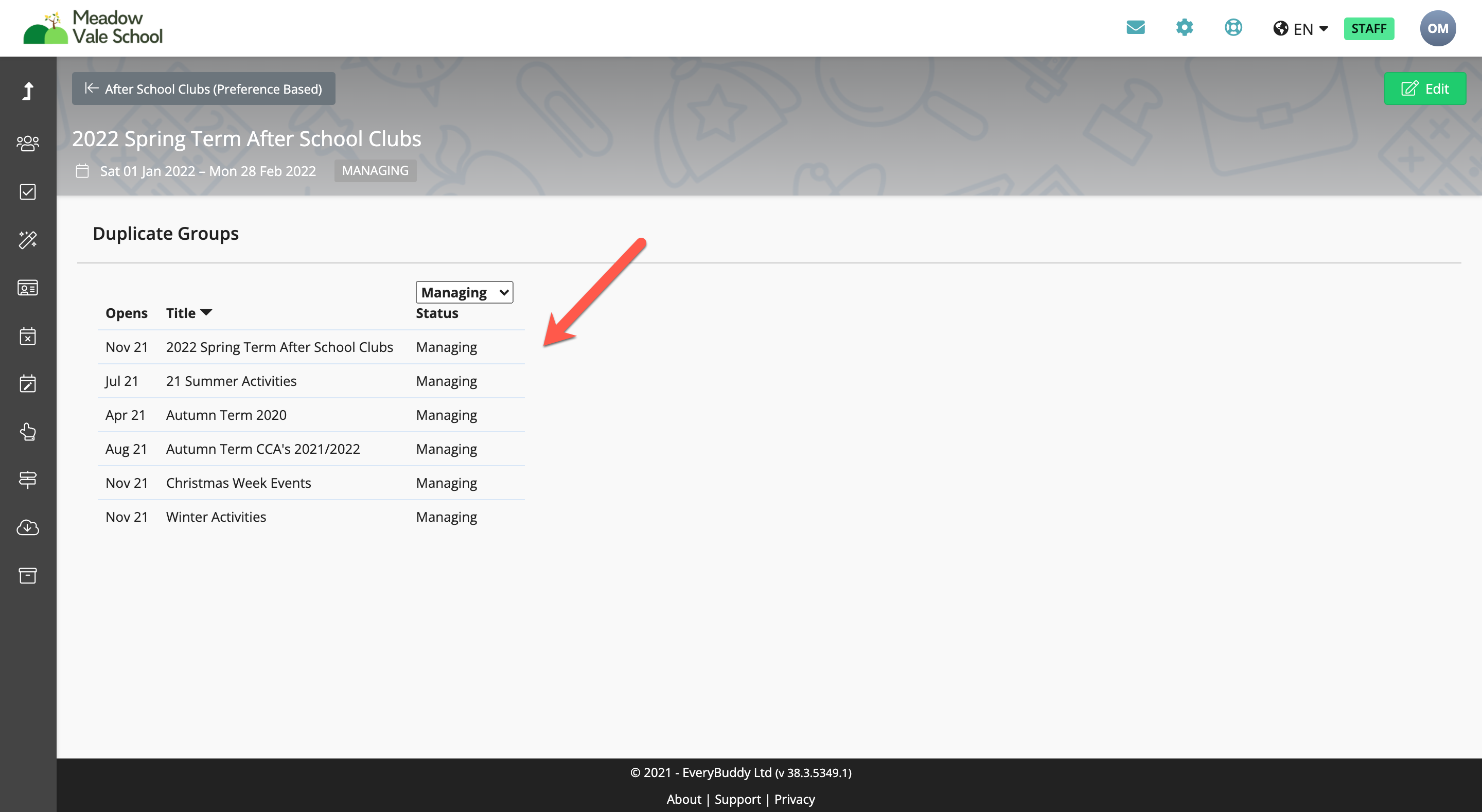Image resolution: width=1482 pixels, height=812 pixels.
Task: Open the OM user avatar menu
Action: pyautogui.click(x=1437, y=28)
